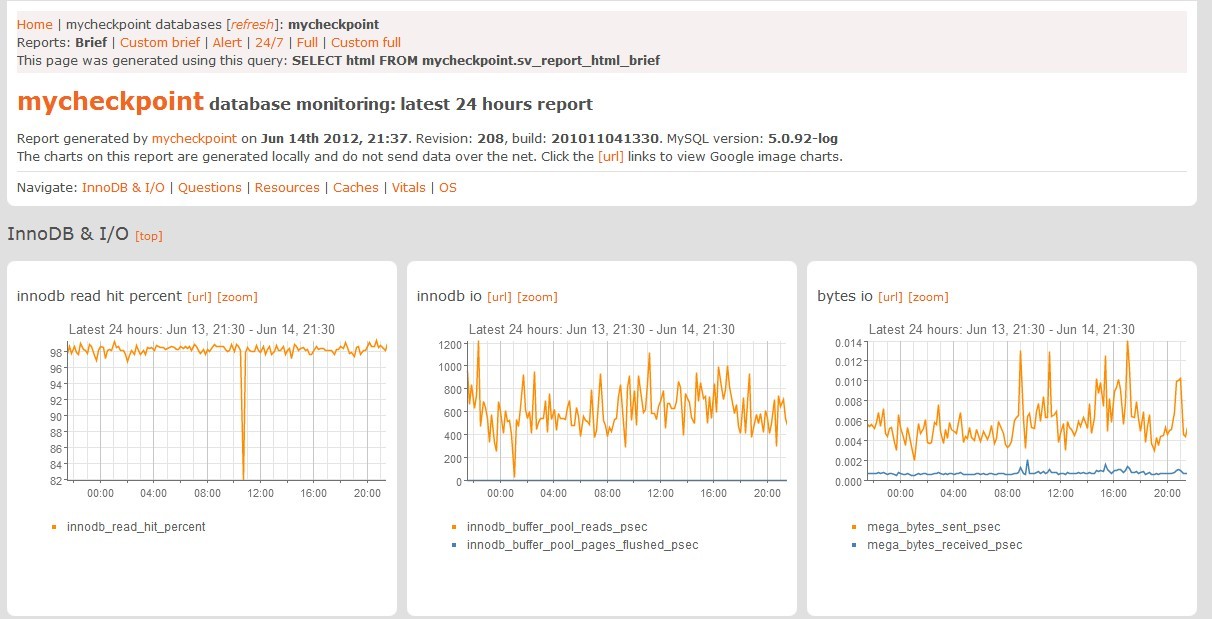
Task: Zoom the bytes io chart
Action: [x=928, y=297]
